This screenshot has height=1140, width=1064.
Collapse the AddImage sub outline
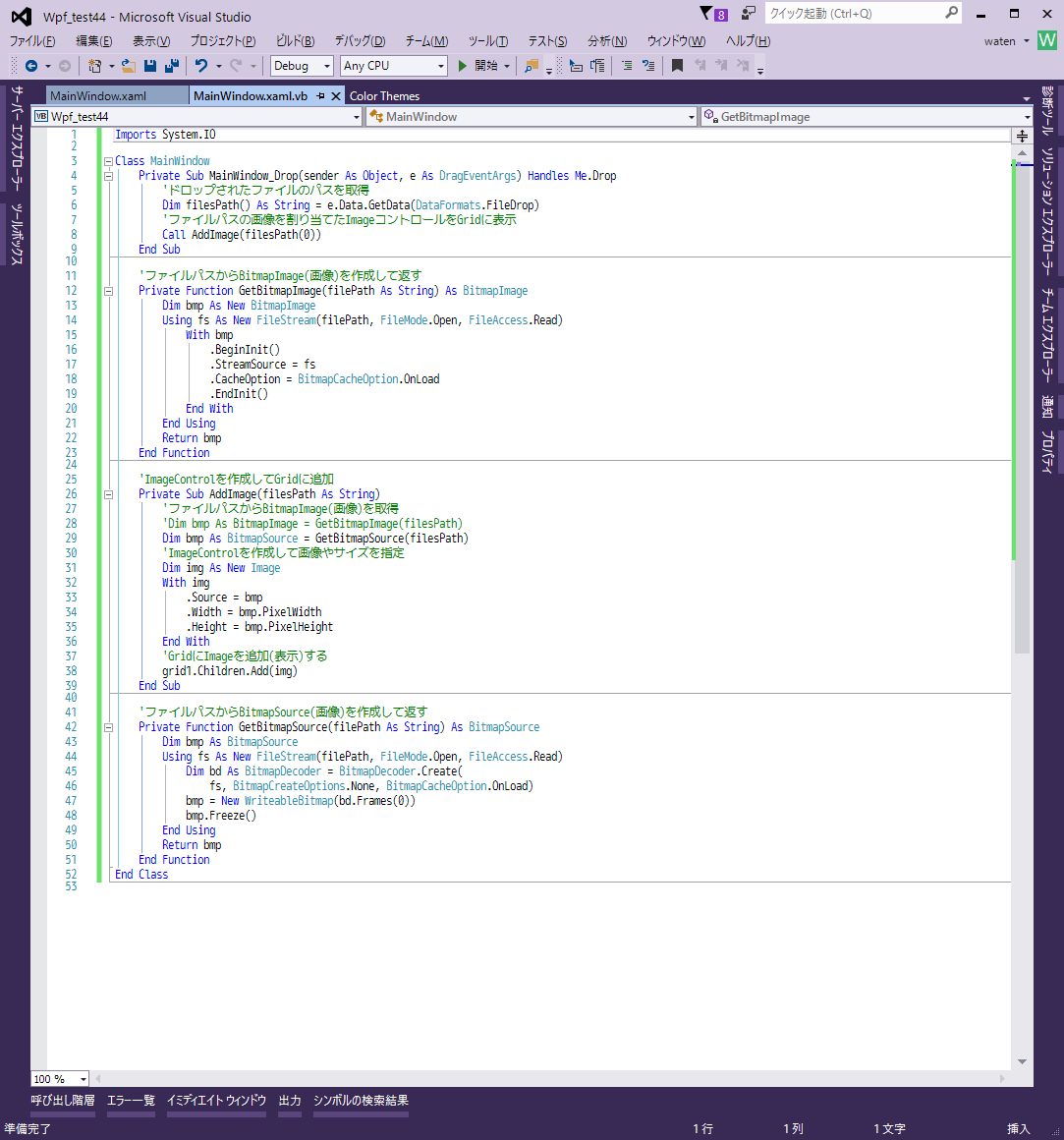point(108,494)
